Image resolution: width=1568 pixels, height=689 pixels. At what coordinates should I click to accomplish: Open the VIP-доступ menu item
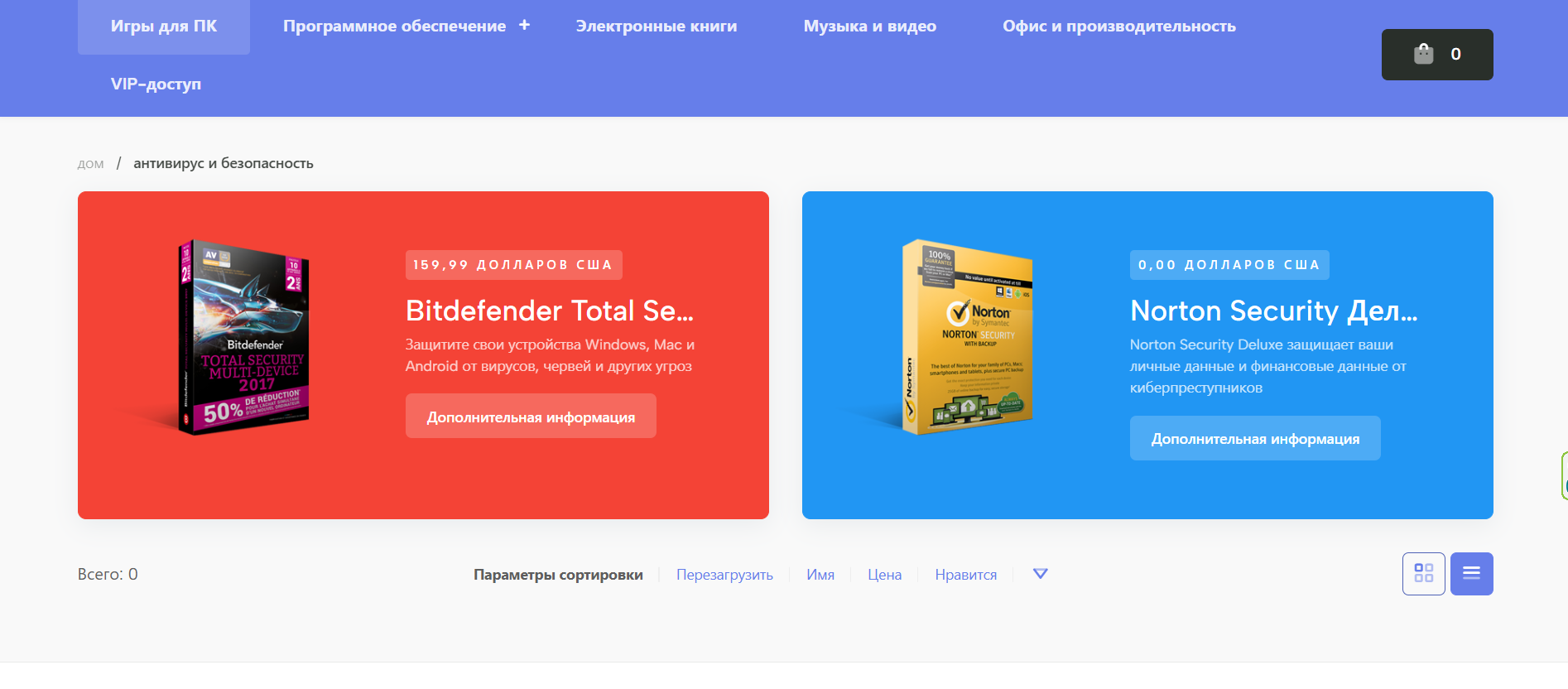point(156,84)
